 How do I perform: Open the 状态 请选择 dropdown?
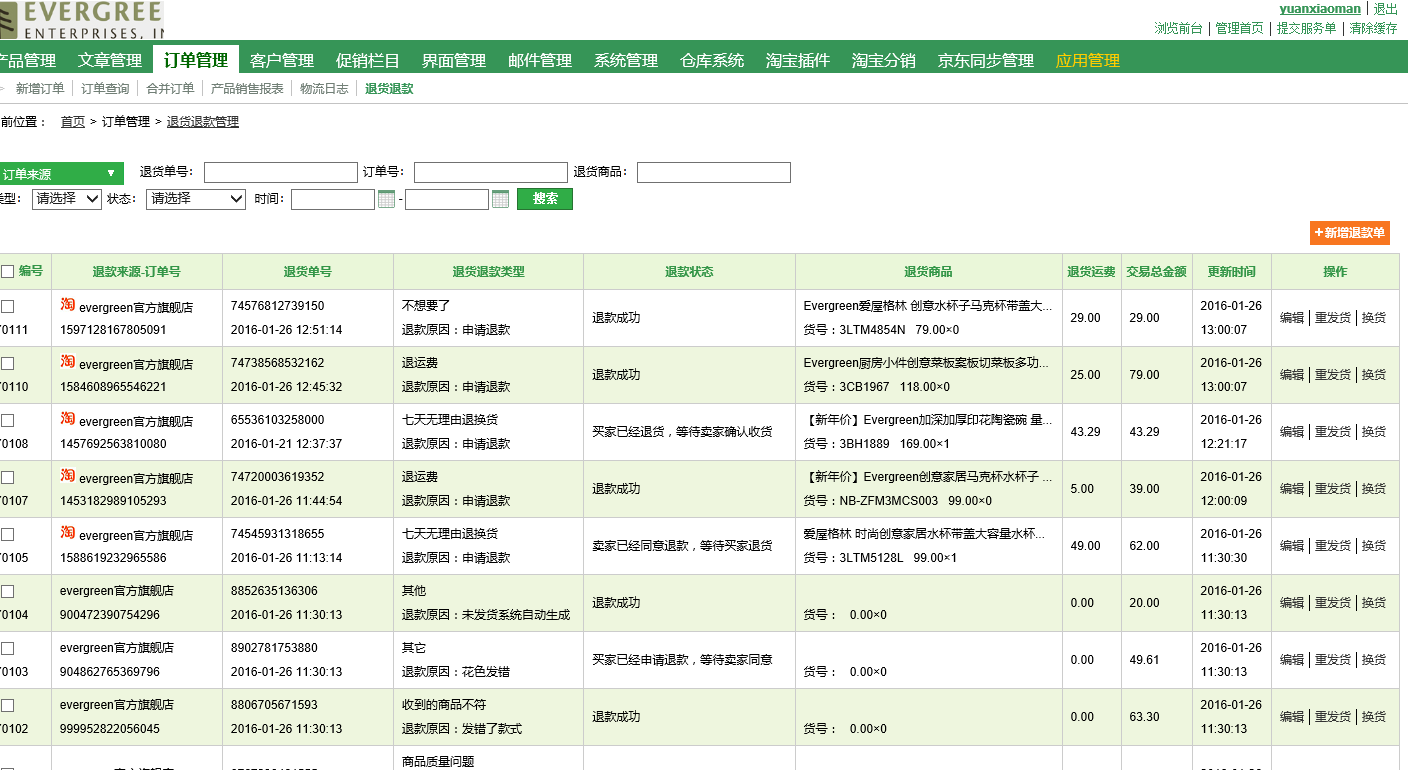(196, 199)
